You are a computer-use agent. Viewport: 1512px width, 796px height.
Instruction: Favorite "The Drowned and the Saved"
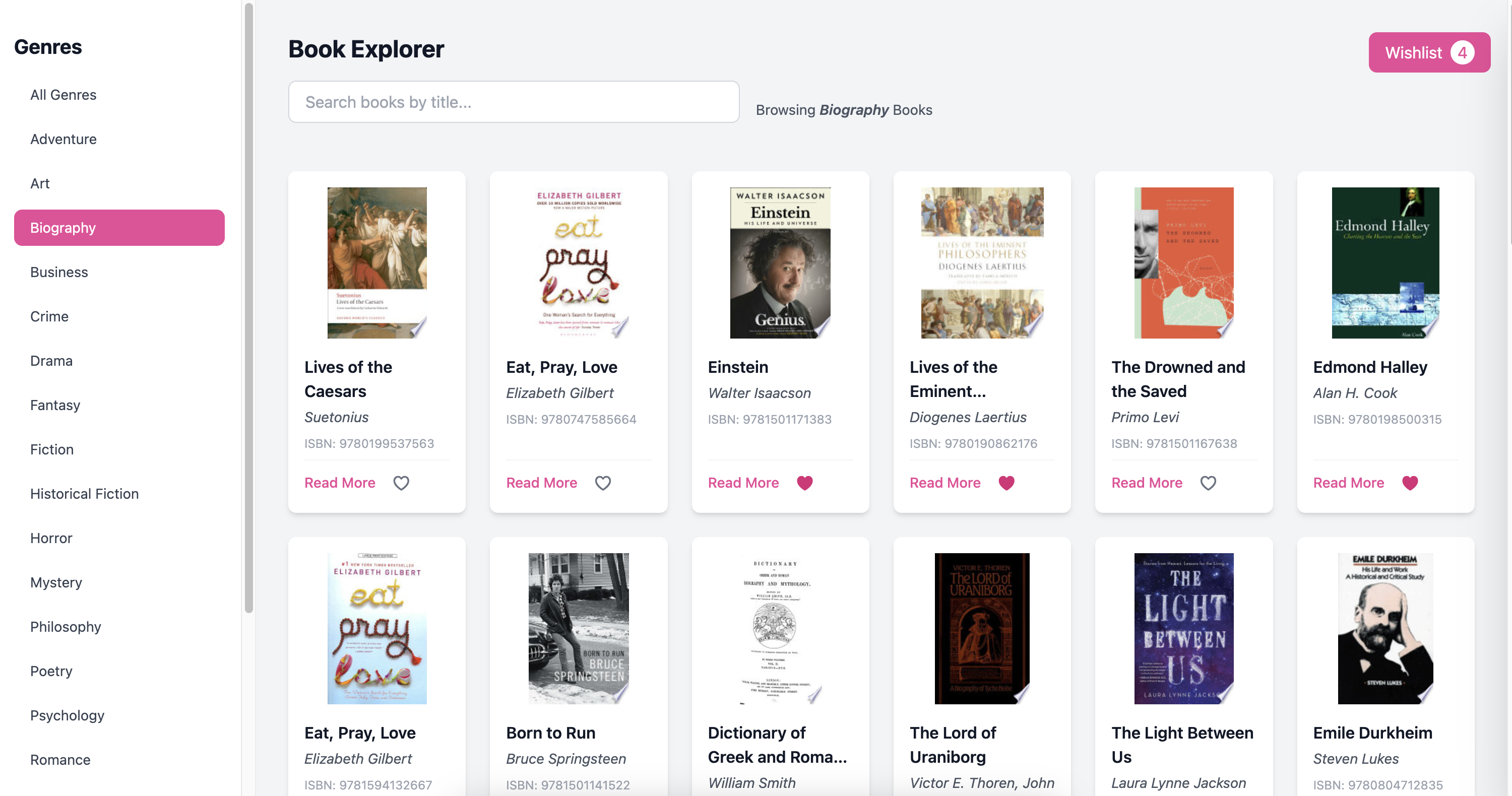pos(1208,483)
